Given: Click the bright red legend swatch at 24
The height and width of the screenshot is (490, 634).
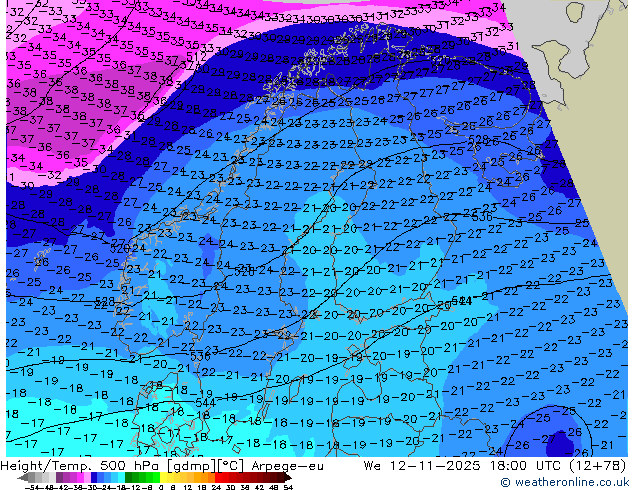Looking at the screenshot, I should 218,478.
